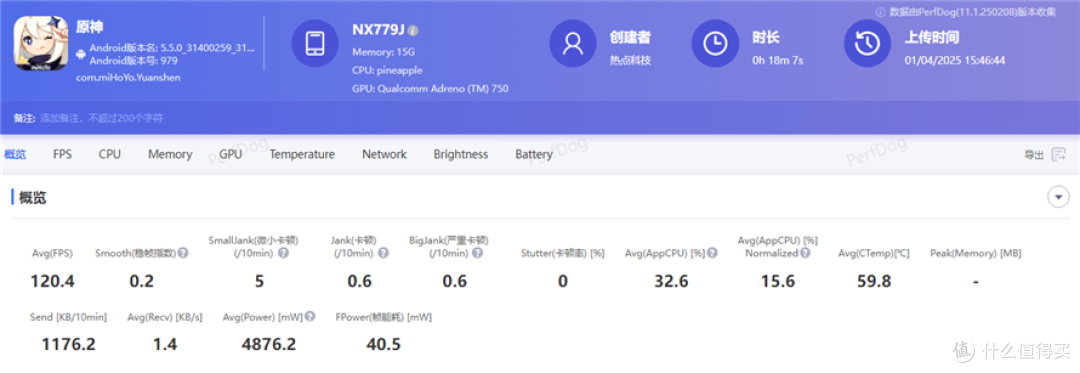
Task: Click the Stutter value 0
Action: (563, 281)
